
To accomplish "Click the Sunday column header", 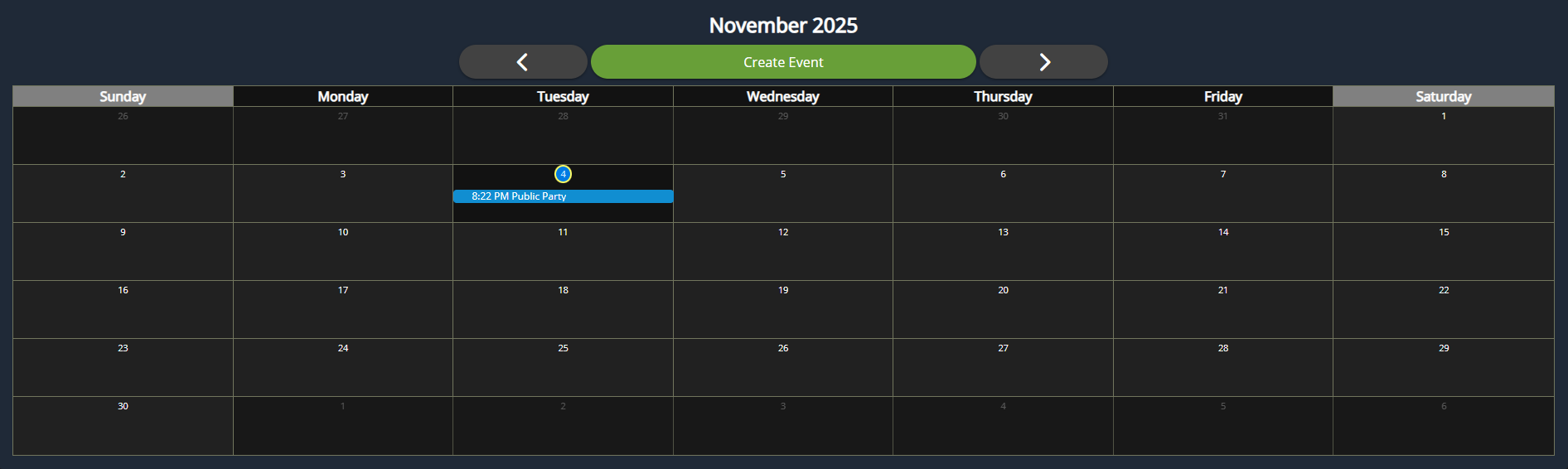I will coord(123,96).
